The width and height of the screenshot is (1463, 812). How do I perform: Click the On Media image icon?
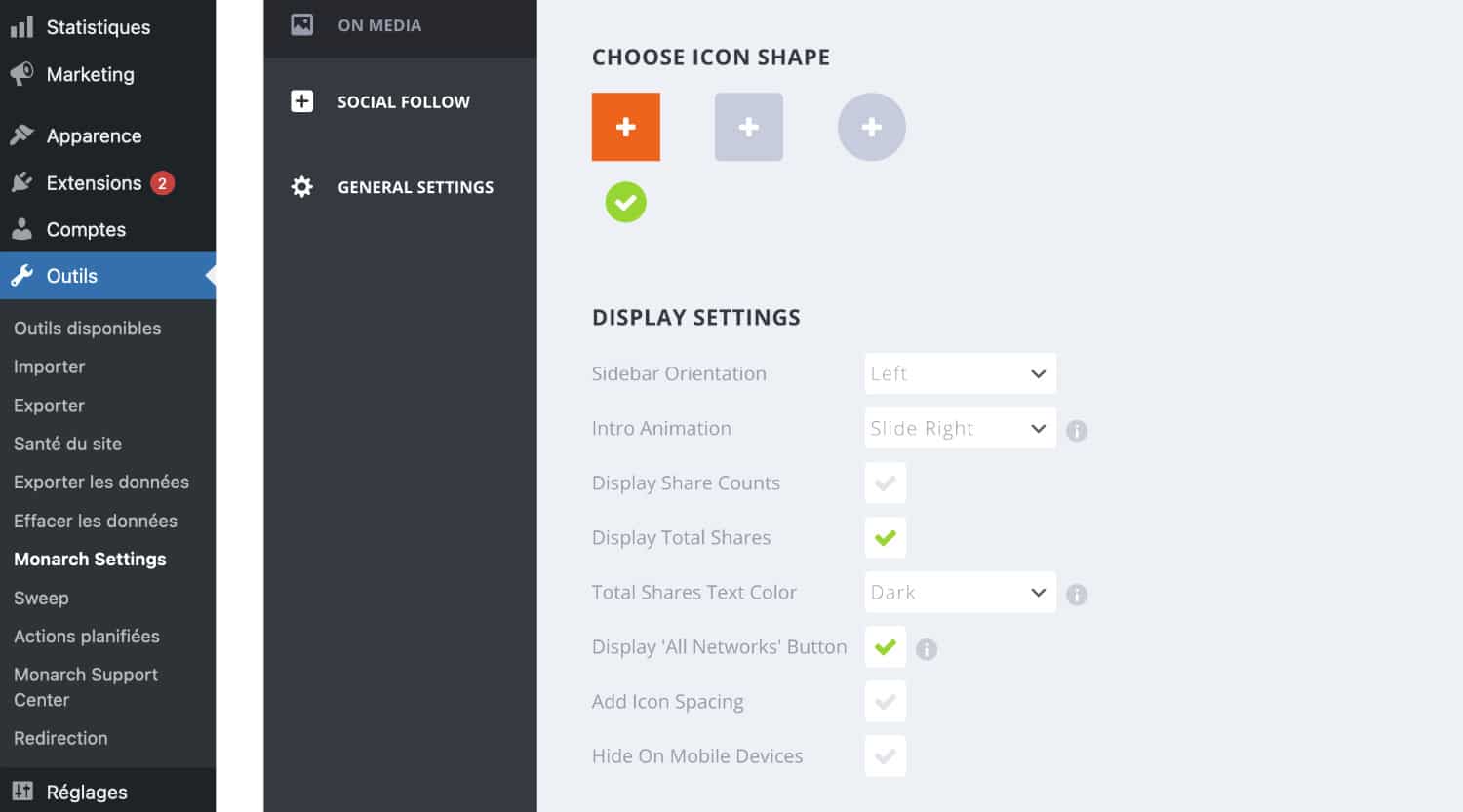302,25
